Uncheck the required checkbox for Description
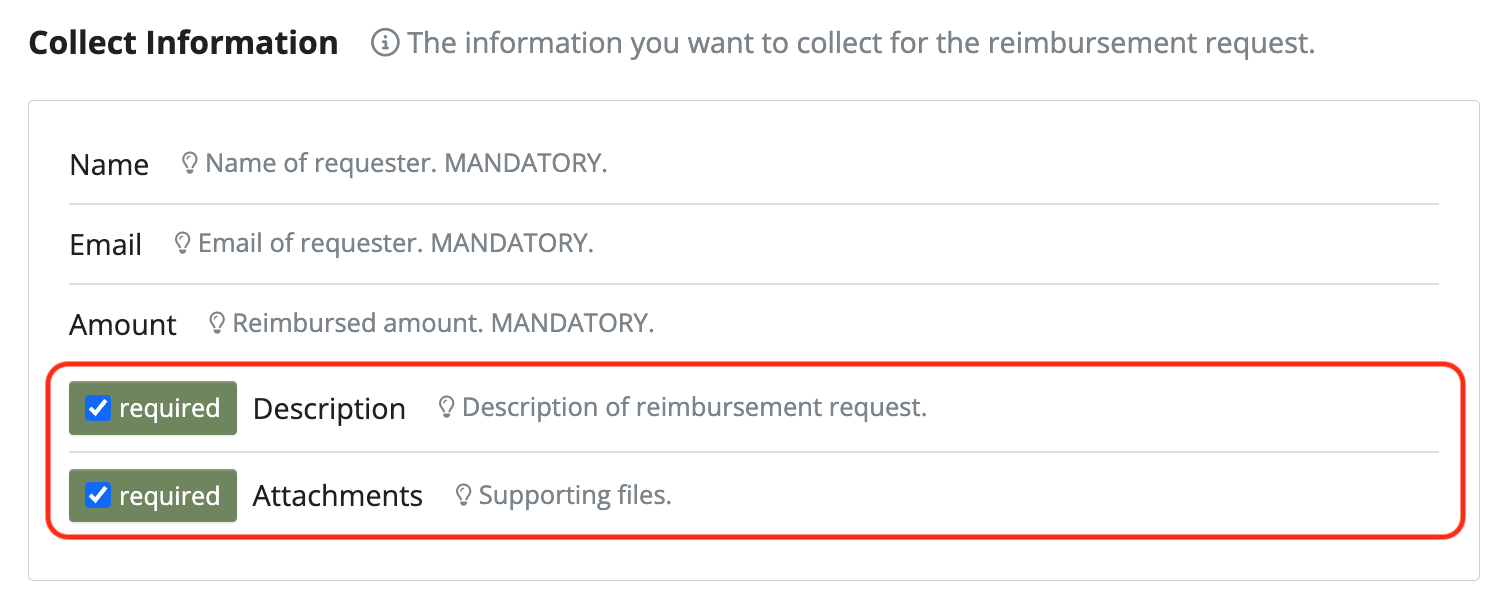The width and height of the screenshot is (1510, 600). coord(98,408)
